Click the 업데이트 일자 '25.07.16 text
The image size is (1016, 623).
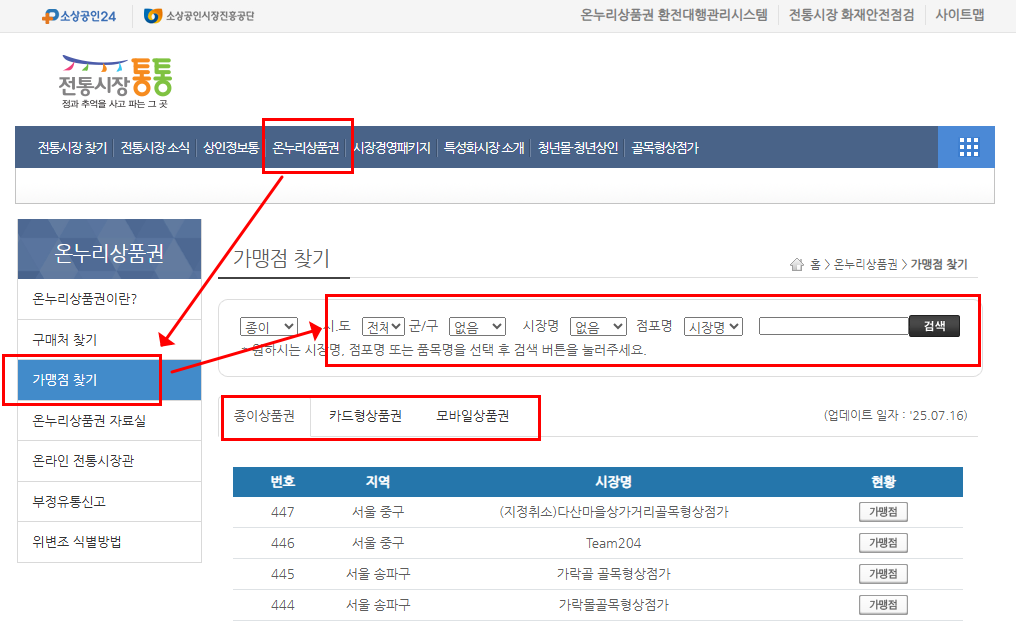[x=895, y=416]
